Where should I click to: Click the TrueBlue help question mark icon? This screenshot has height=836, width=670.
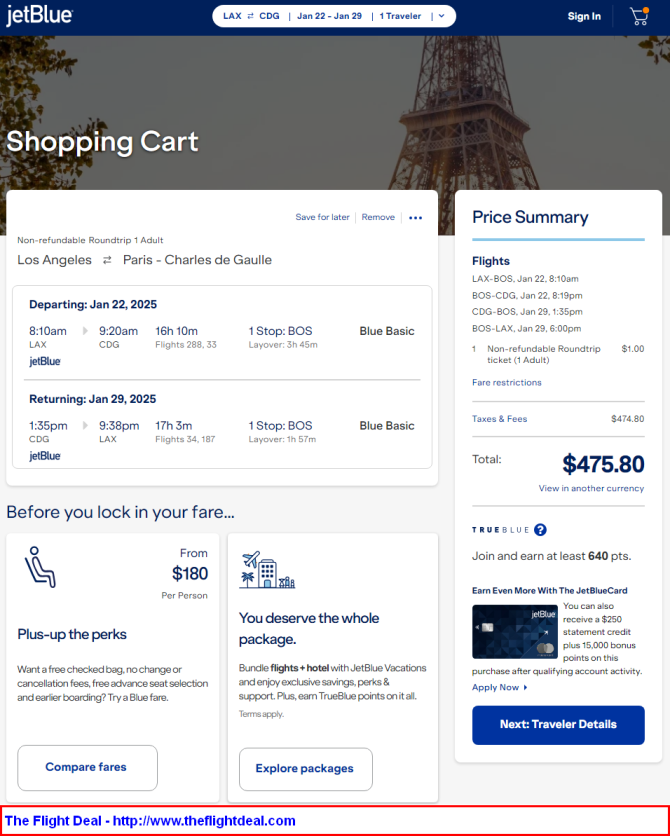pyautogui.click(x=540, y=529)
